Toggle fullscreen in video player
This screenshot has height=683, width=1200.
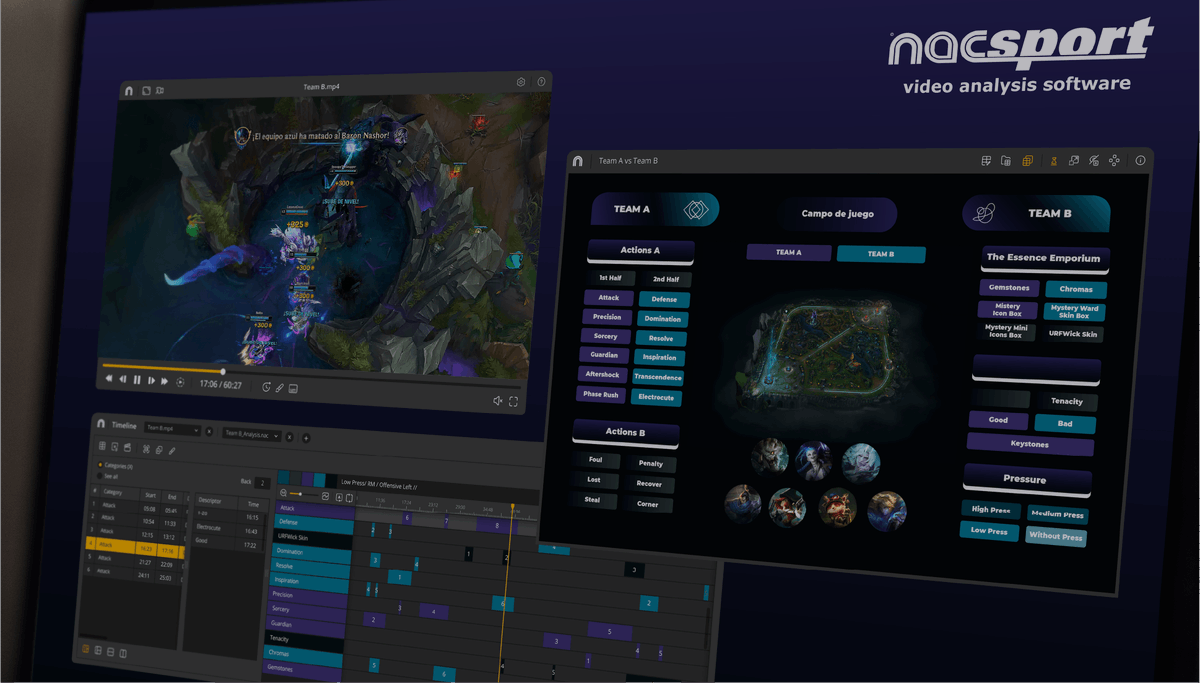pyautogui.click(x=513, y=402)
